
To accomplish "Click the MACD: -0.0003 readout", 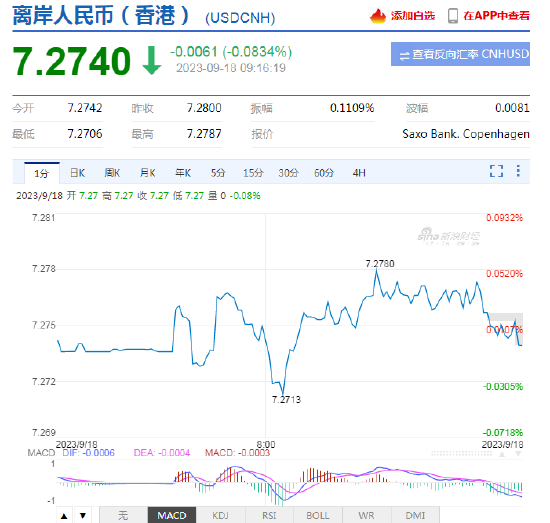I will pyautogui.click(x=237, y=453).
